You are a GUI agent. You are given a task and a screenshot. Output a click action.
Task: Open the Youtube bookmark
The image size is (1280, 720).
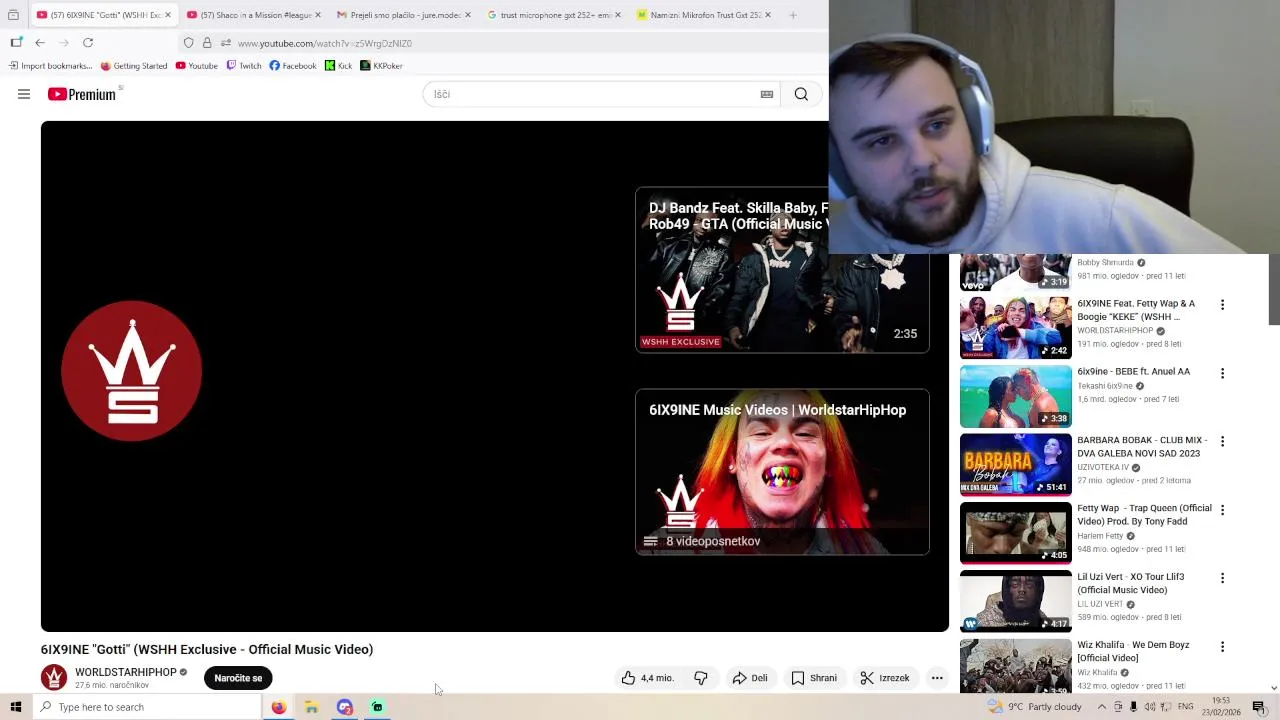pos(196,66)
